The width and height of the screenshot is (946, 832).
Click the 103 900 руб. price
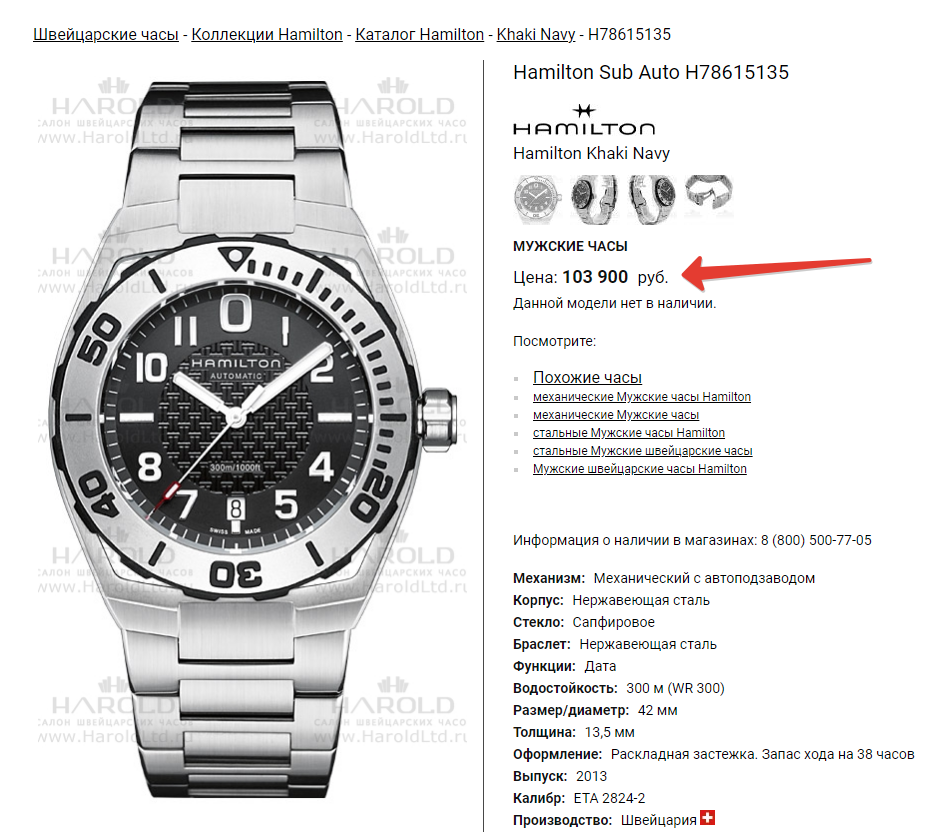615,277
